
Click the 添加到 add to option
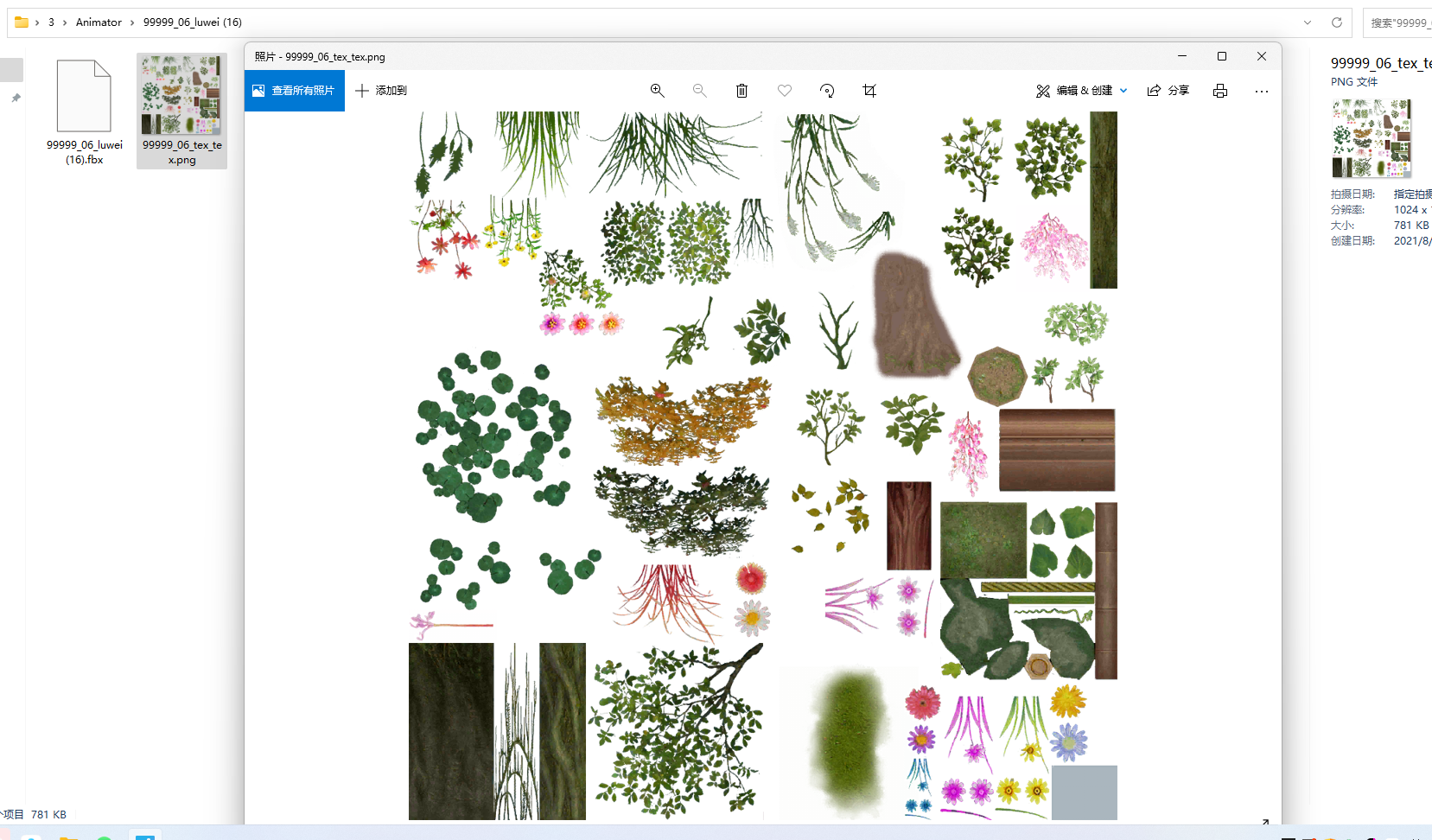coord(381,91)
